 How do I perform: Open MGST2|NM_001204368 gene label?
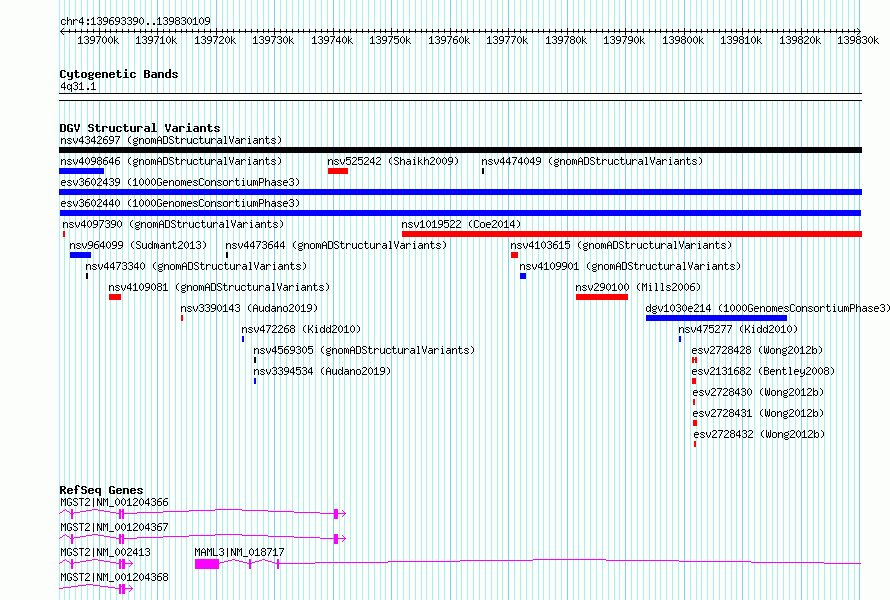tap(114, 577)
